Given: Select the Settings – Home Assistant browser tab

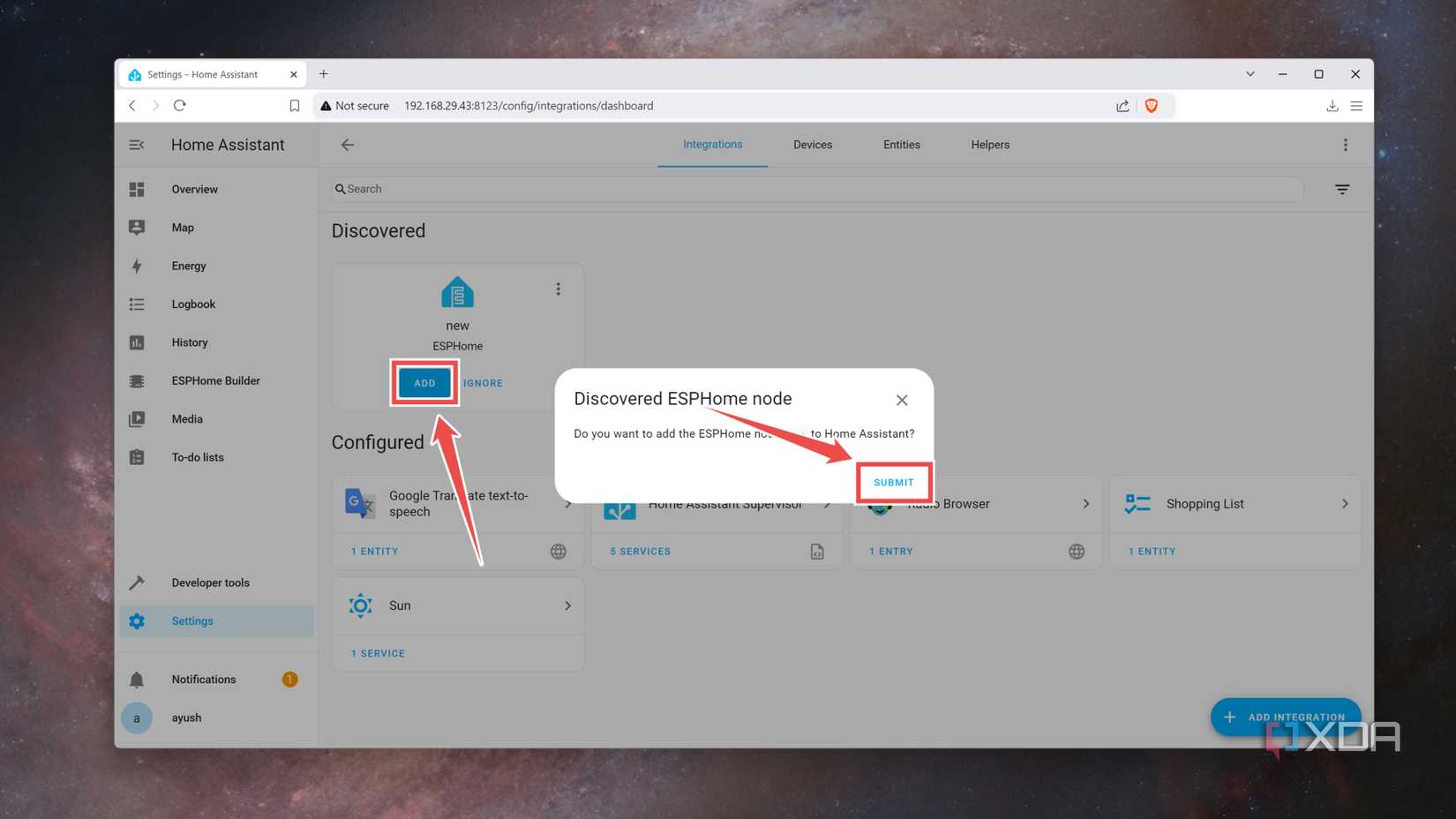Looking at the screenshot, I should coord(212,75).
